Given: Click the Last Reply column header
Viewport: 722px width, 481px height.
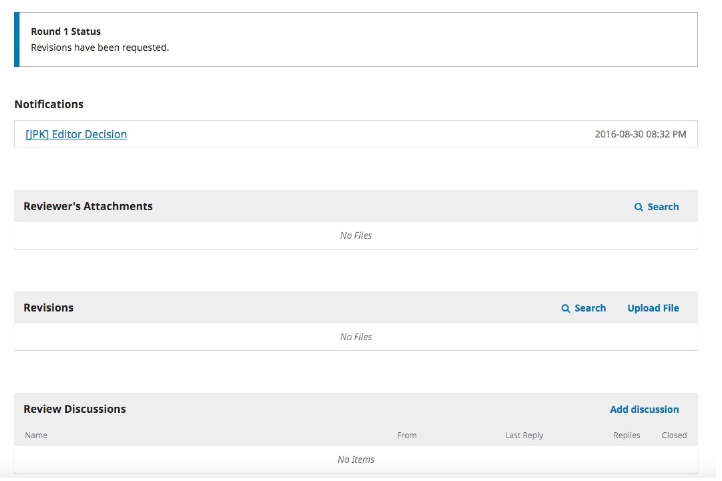Looking at the screenshot, I should (524, 435).
